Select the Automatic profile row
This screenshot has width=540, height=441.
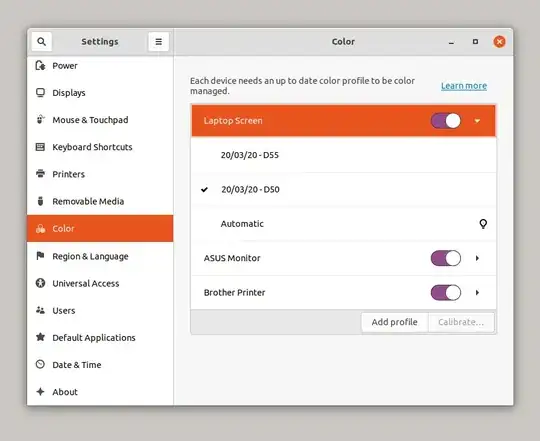coord(343,224)
